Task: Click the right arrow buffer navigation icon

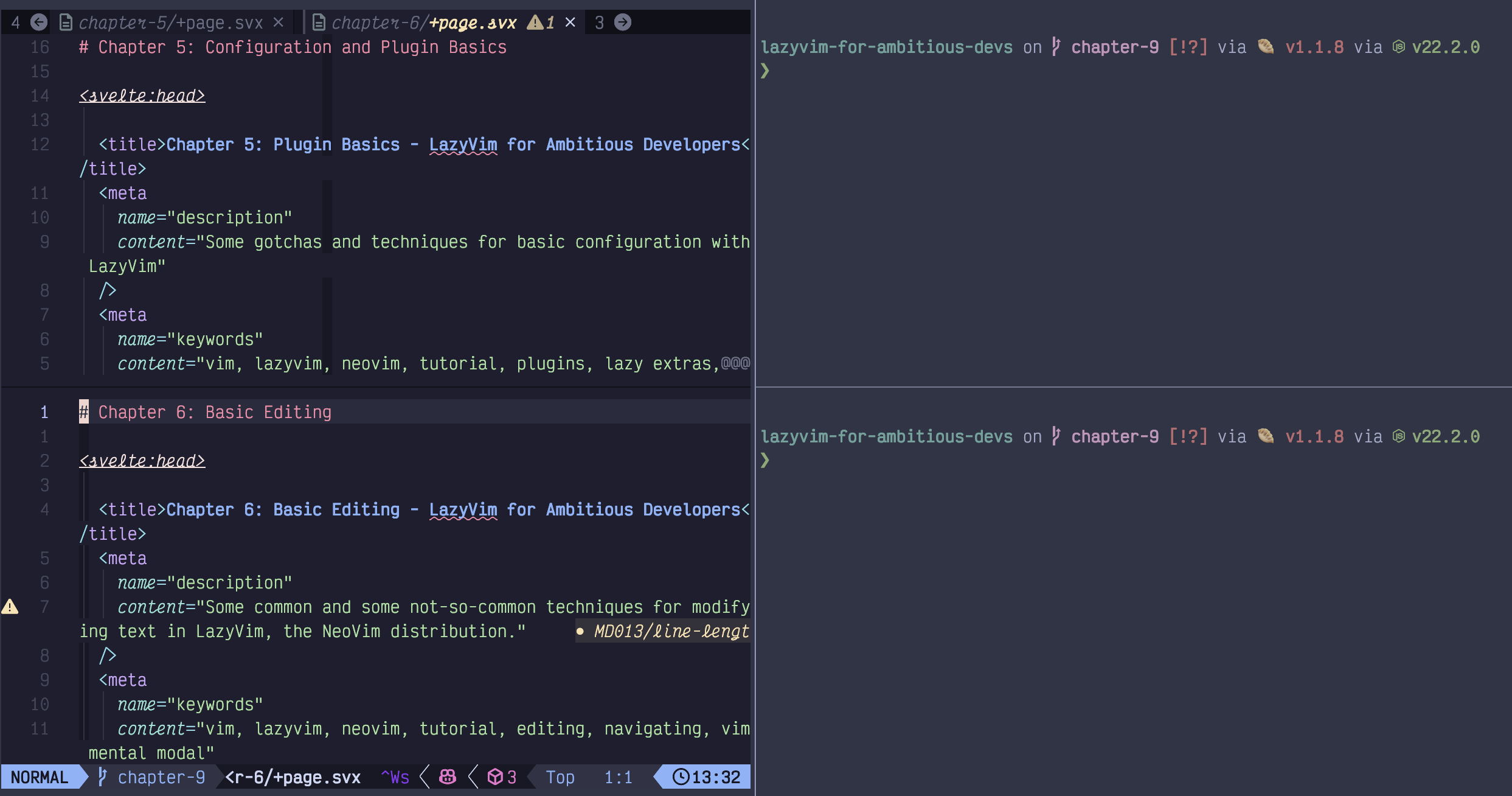Action: click(x=623, y=23)
